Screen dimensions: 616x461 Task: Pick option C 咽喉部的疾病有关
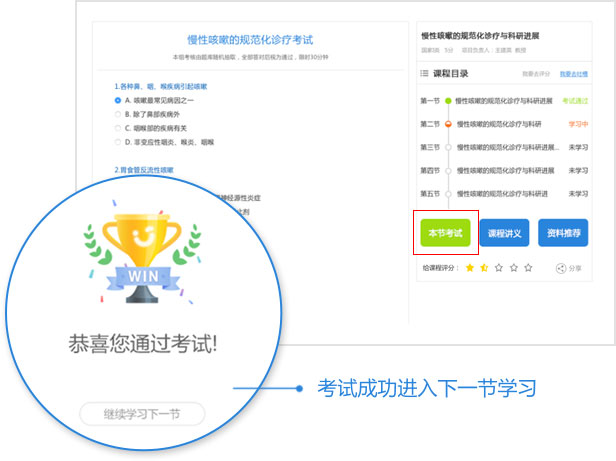coord(119,128)
